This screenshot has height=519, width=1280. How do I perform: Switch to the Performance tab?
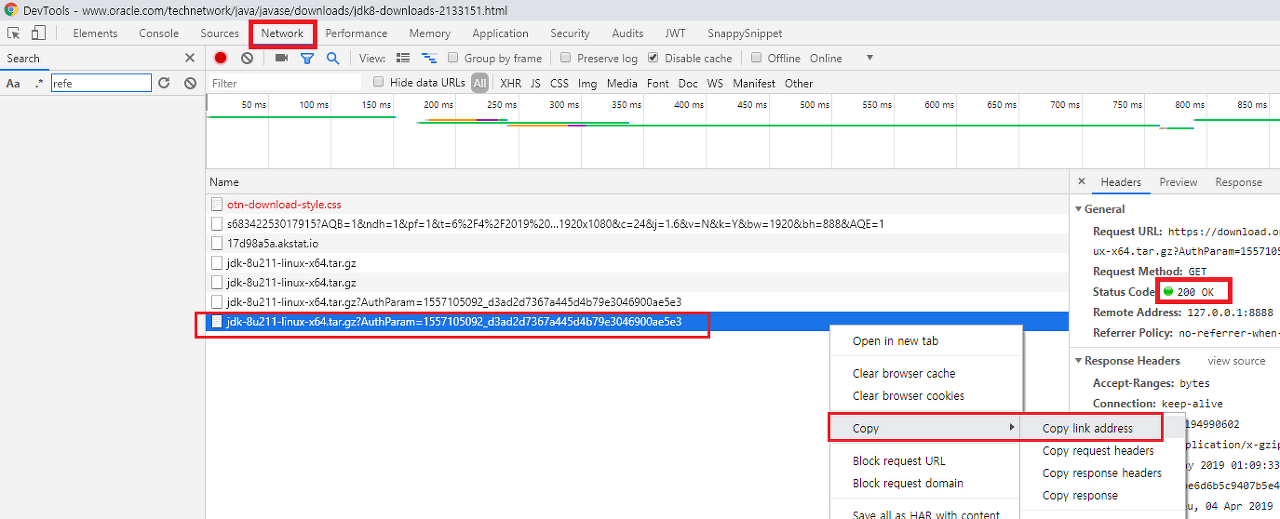click(356, 33)
